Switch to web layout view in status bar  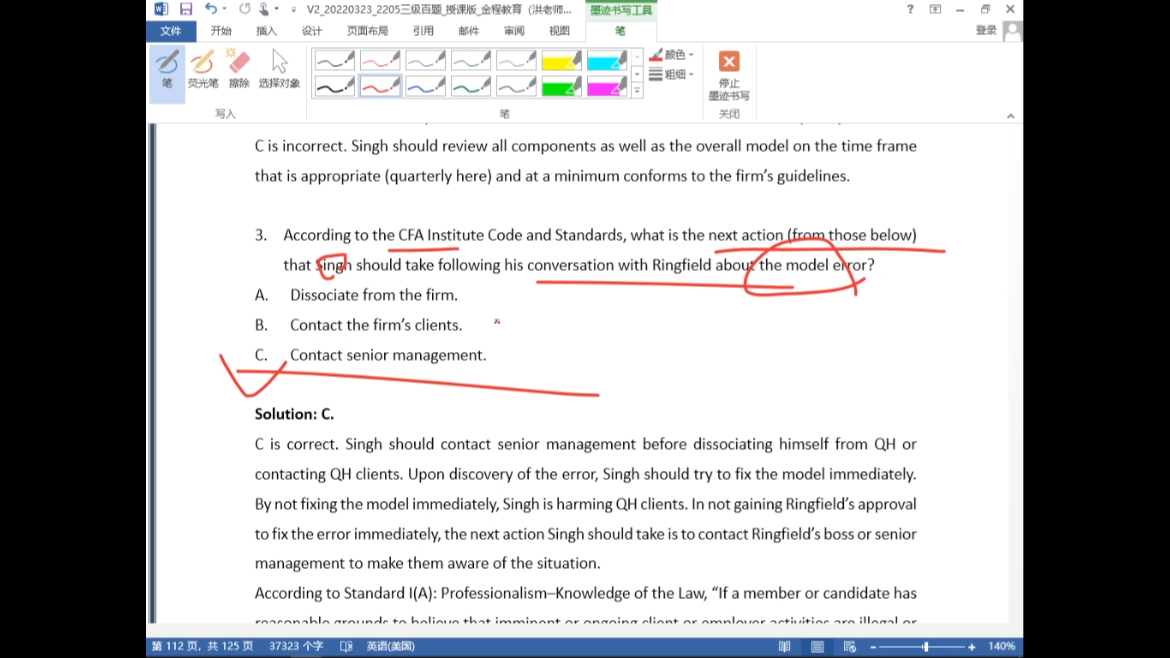pyautogui.click(x=849, y=647)
